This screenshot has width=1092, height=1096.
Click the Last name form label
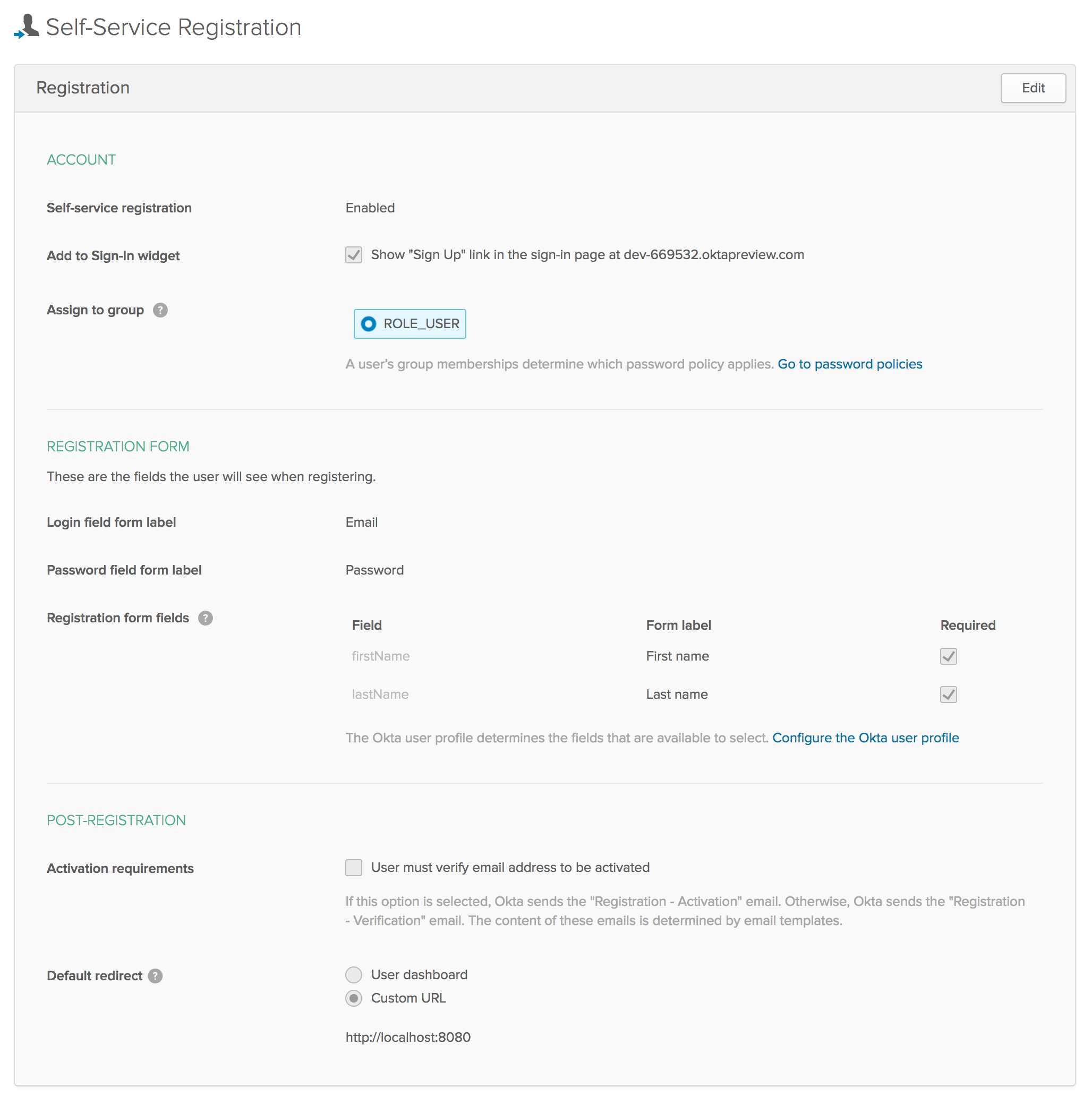click(677, 695)
